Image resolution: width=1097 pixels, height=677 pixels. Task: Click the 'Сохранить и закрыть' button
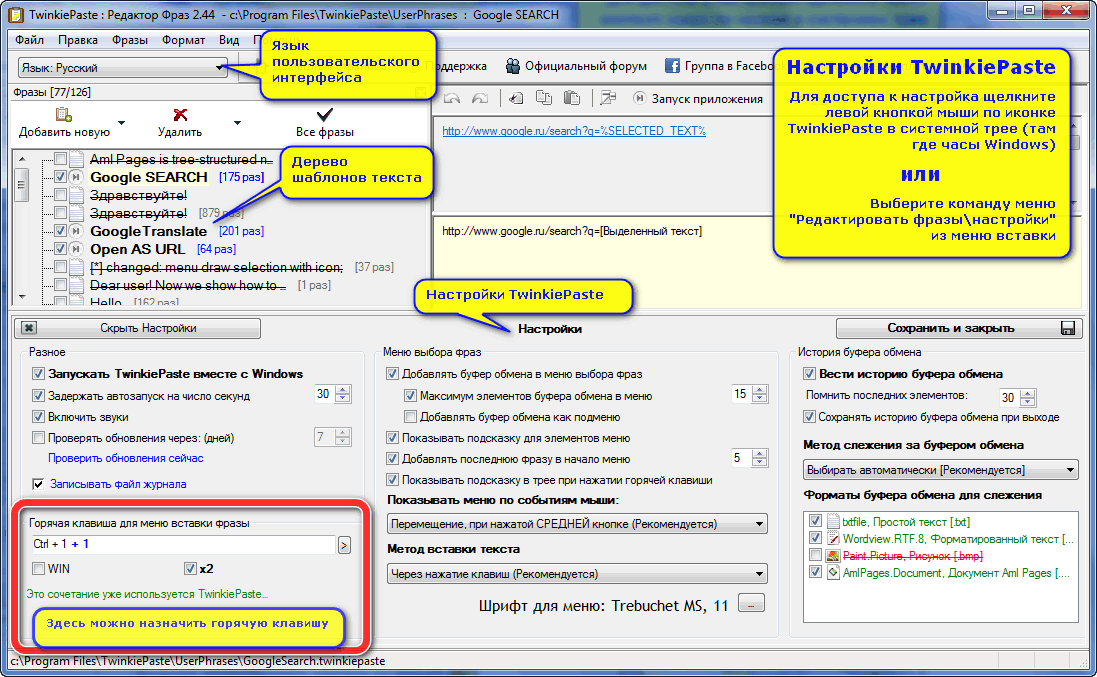point(958,328)
